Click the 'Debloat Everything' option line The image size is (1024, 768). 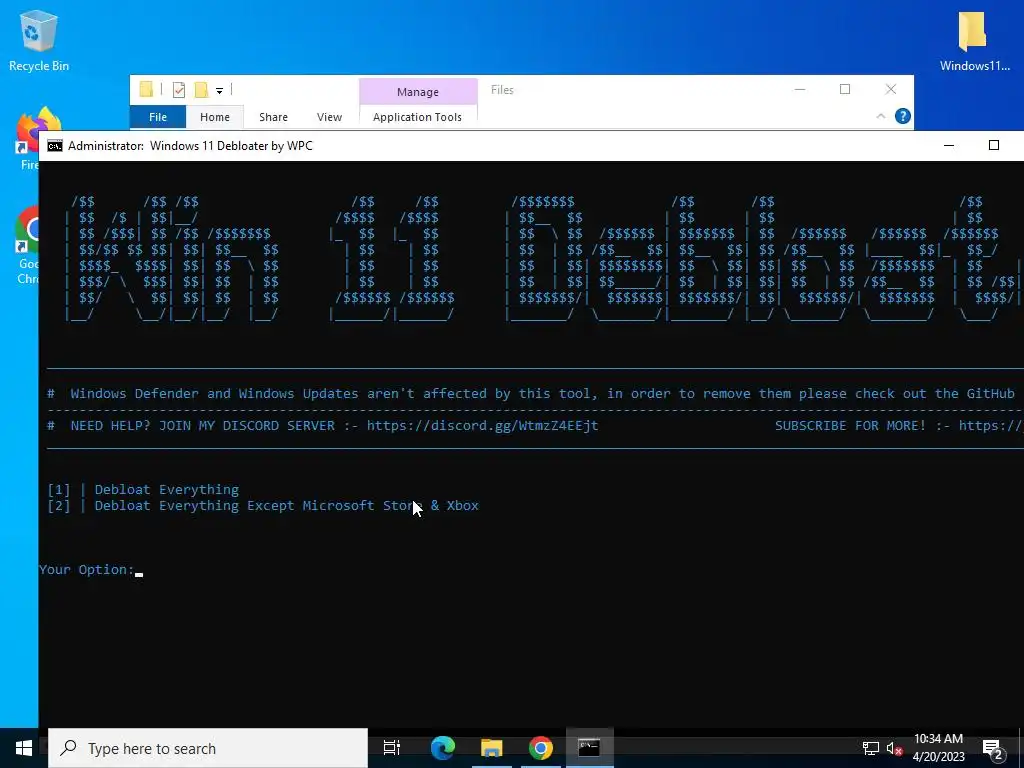click(143, 489)
